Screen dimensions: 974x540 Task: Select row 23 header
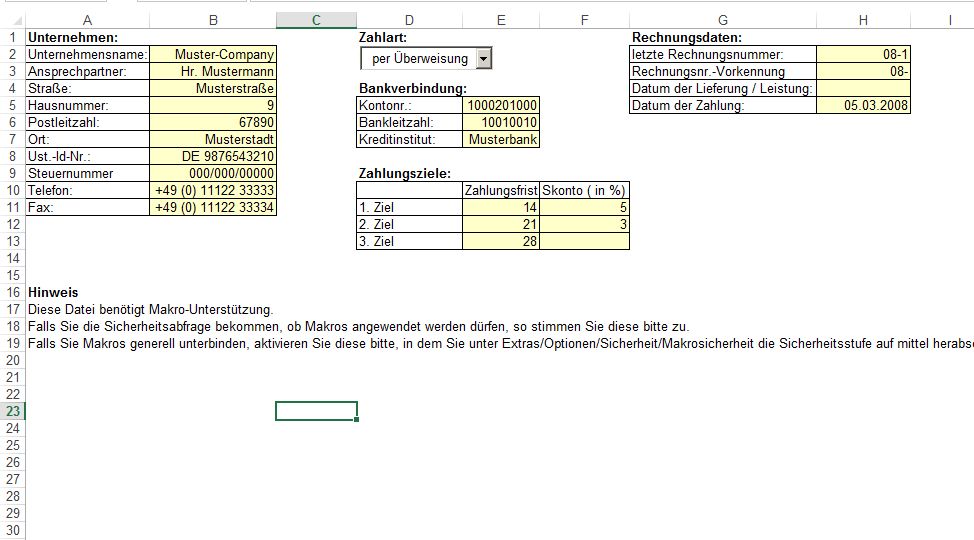(12, 411)
